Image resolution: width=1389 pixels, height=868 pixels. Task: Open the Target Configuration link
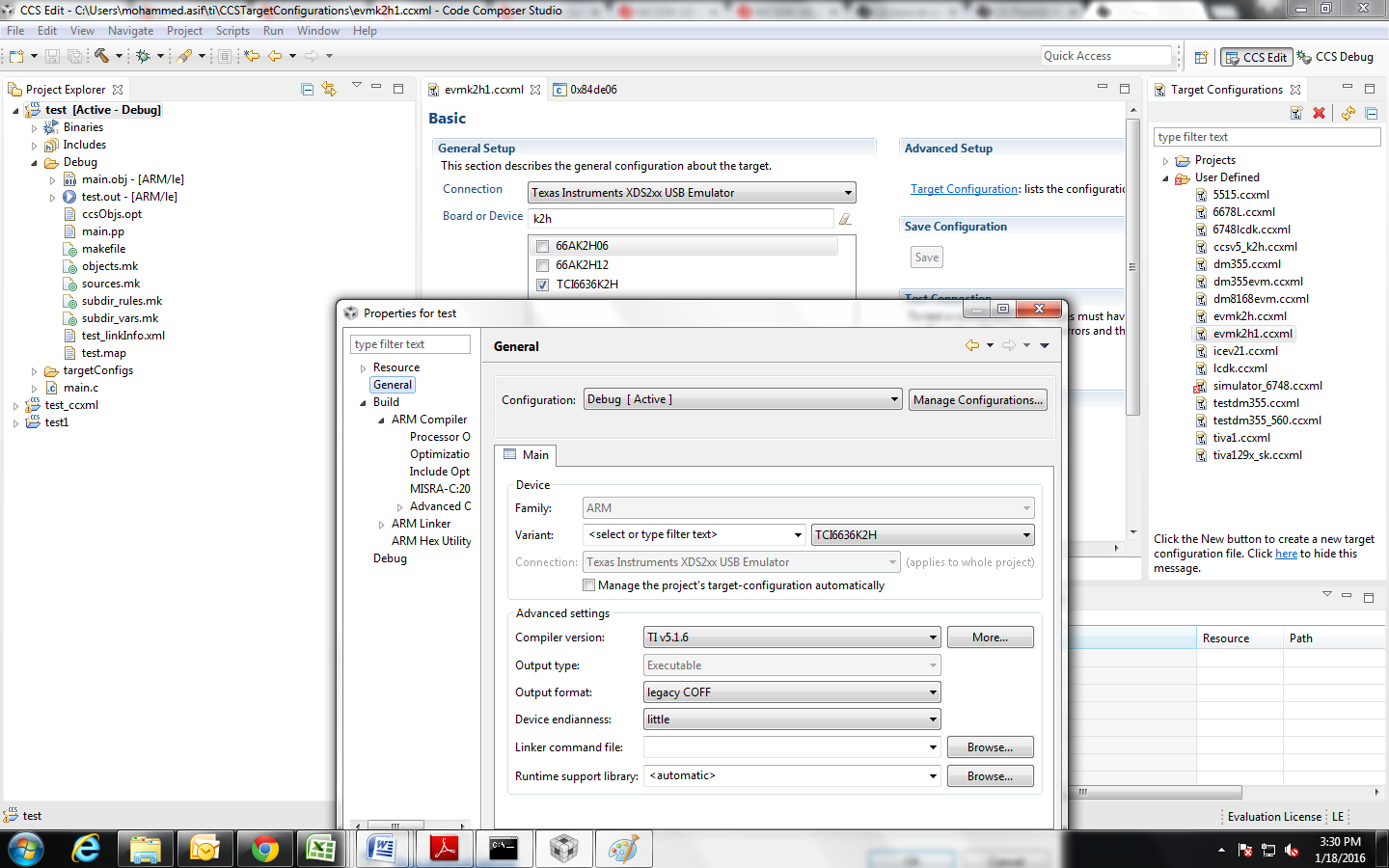pos(965,189)
